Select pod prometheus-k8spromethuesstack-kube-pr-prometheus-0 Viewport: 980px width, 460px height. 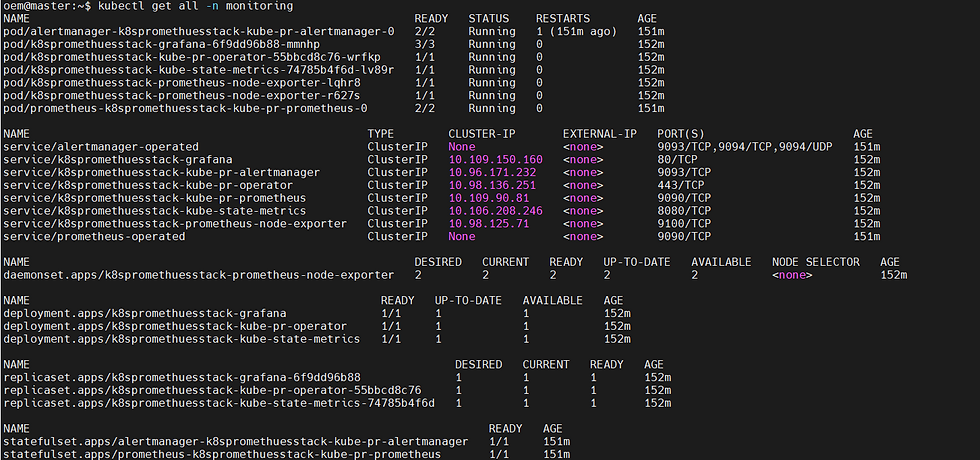pos(185,108)
